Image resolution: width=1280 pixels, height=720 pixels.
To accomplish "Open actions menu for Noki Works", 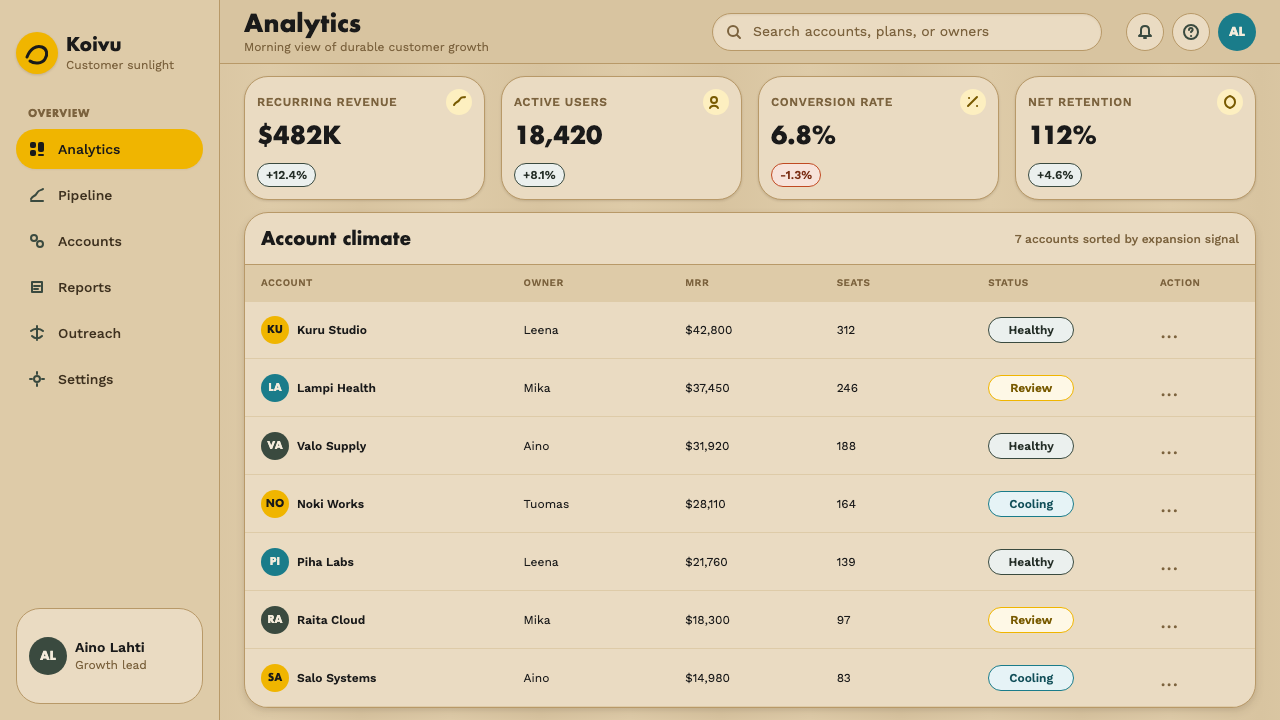I will [x=1169, y=510].
